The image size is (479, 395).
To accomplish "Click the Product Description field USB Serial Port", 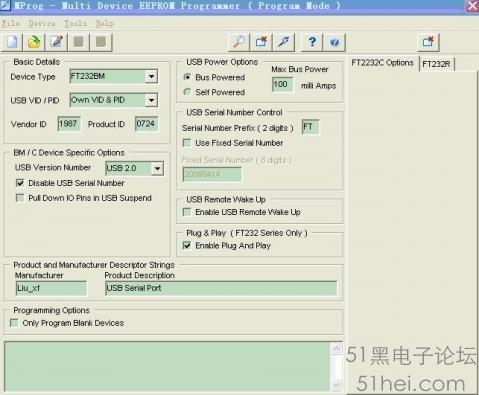I will (221, 288).
